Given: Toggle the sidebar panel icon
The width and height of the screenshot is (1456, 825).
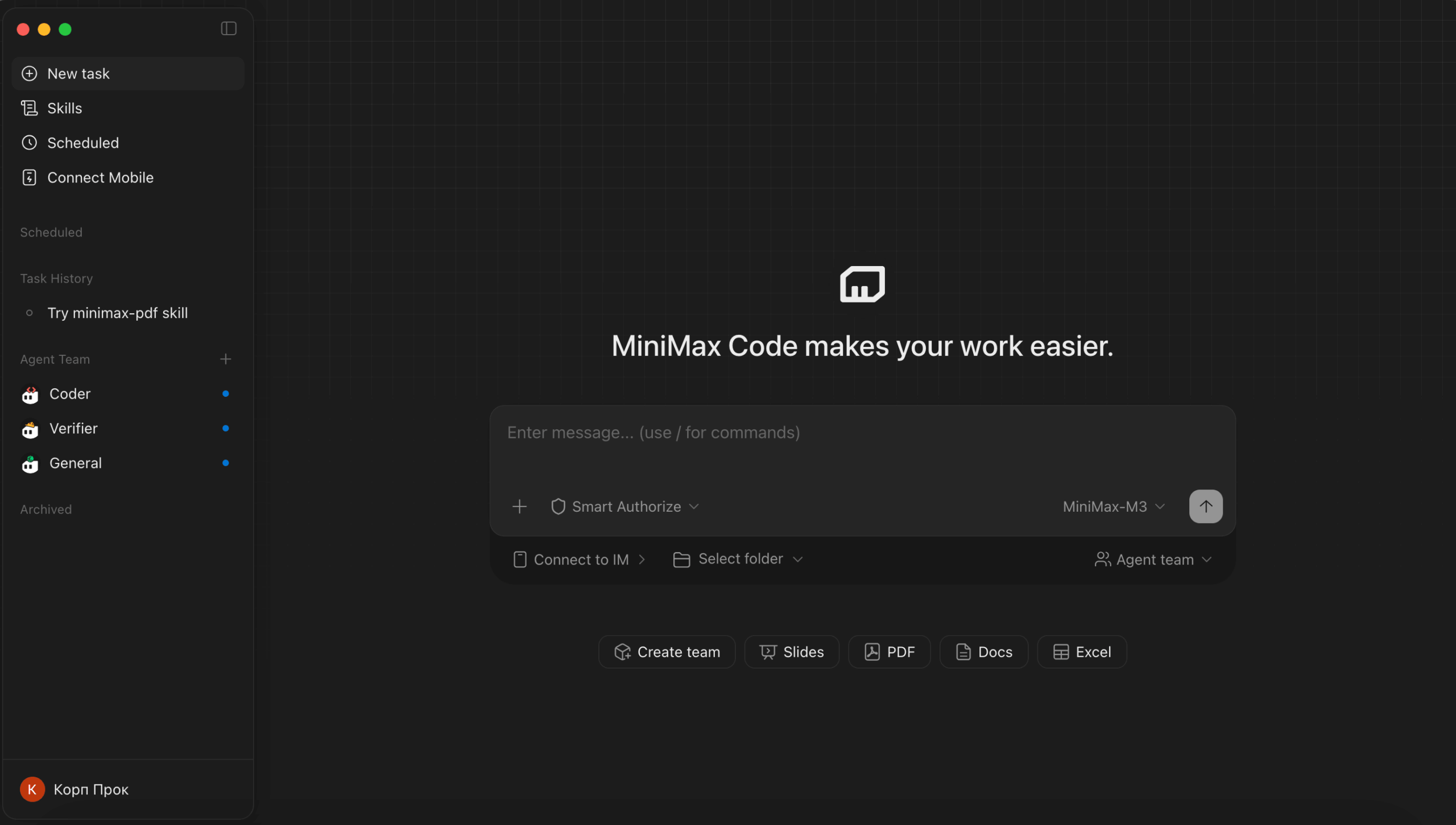Looking at the screenshot, I should pos(229,28).
